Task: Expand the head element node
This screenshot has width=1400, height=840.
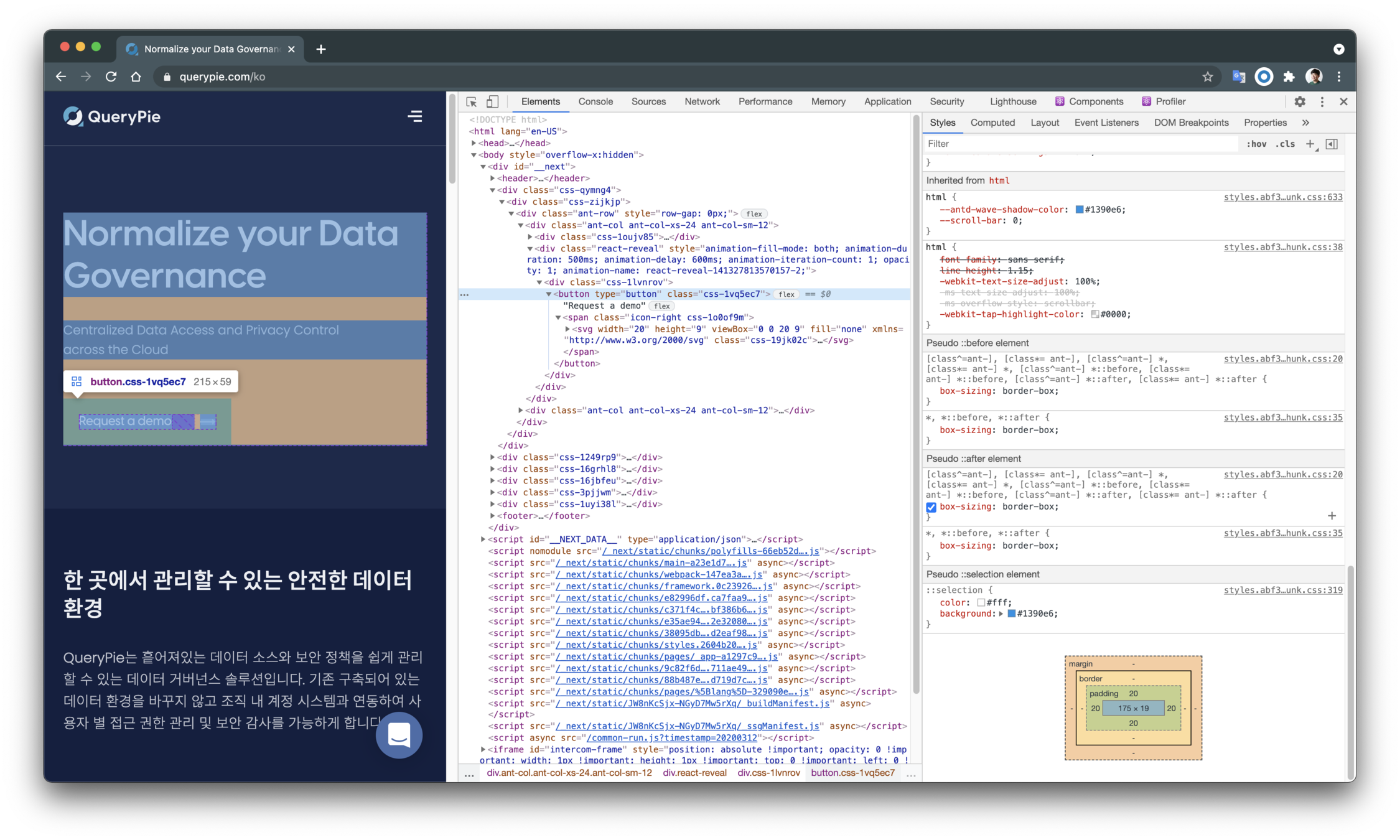Action: coord(474,143)
